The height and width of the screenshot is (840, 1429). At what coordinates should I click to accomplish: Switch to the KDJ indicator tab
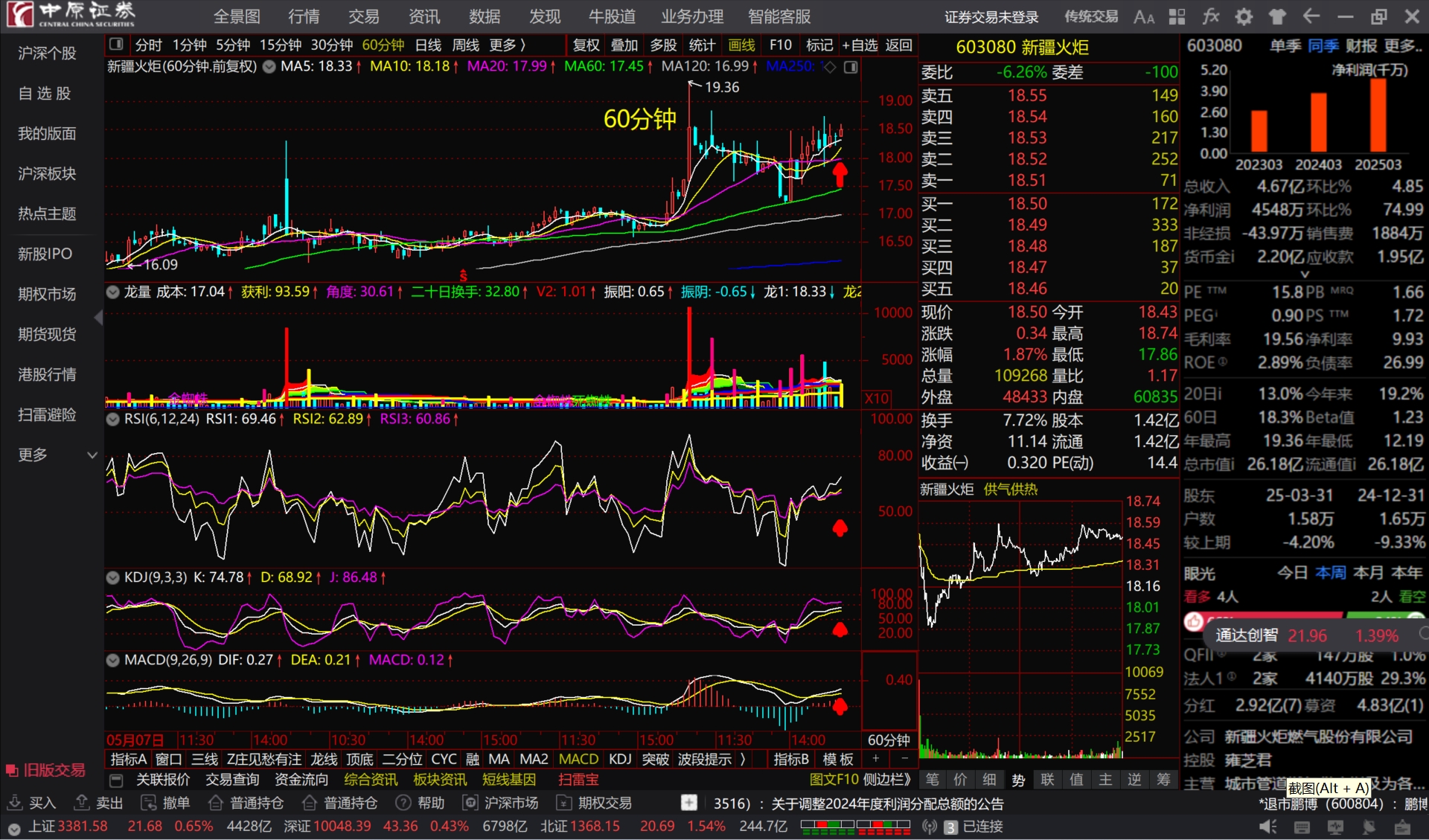point(620,759)
